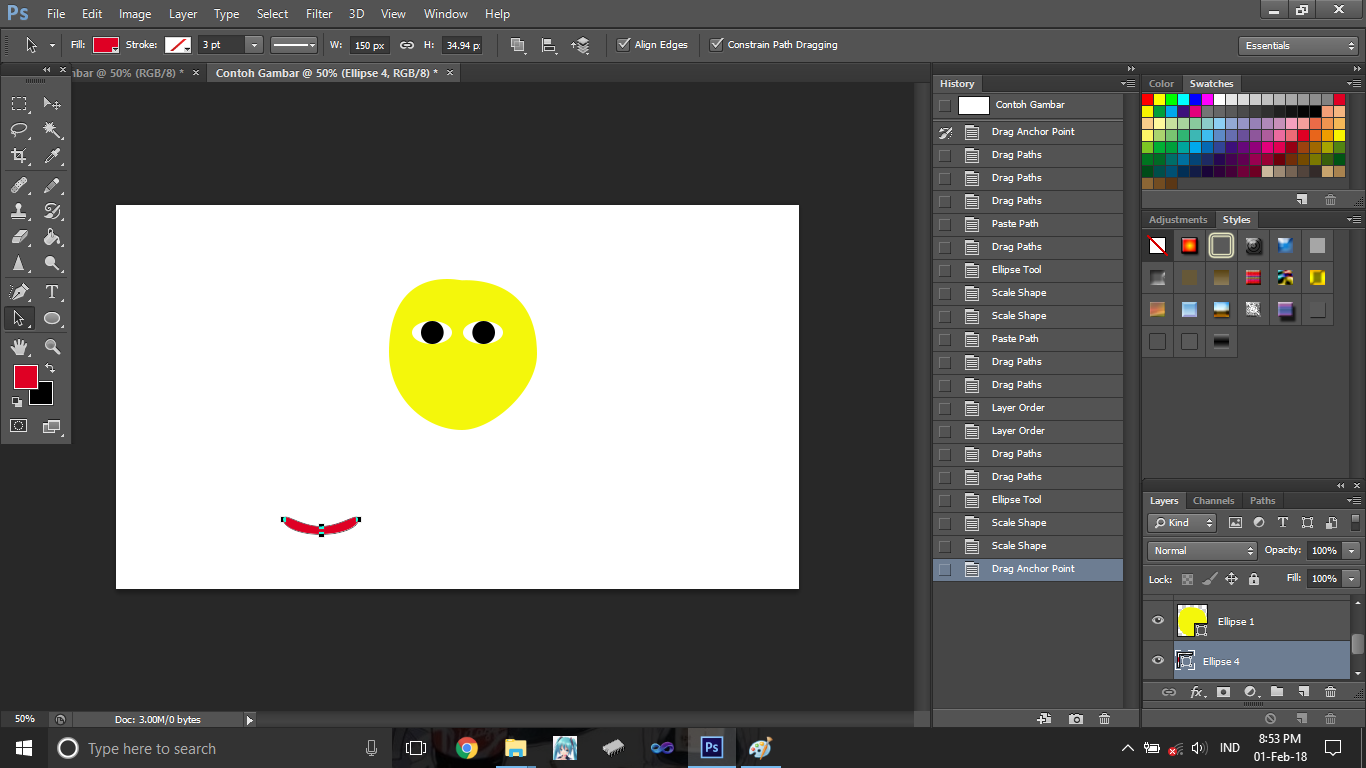This screenshot has height=768, width=1366.
Task: Open the Filter menu
Action: [x=318, y=13]
